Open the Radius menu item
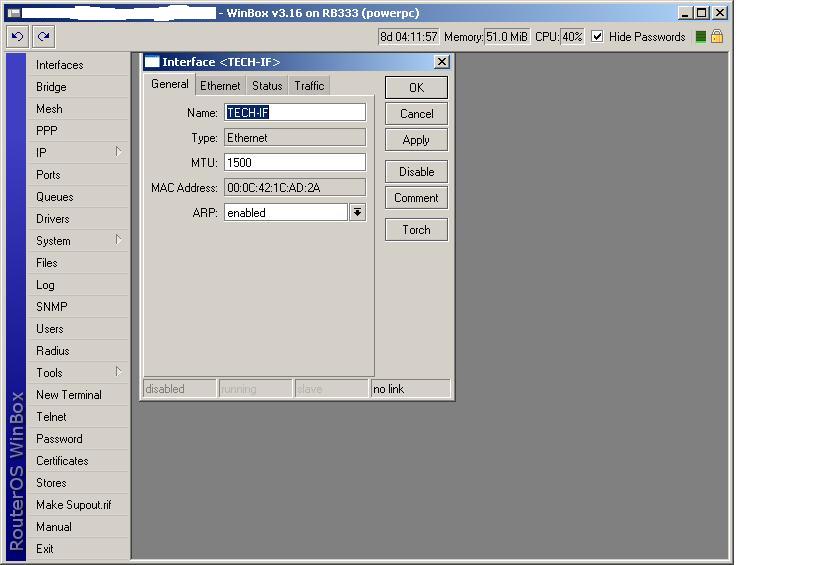840x565 pixels. pyautogui.click(x=78, y=350)
